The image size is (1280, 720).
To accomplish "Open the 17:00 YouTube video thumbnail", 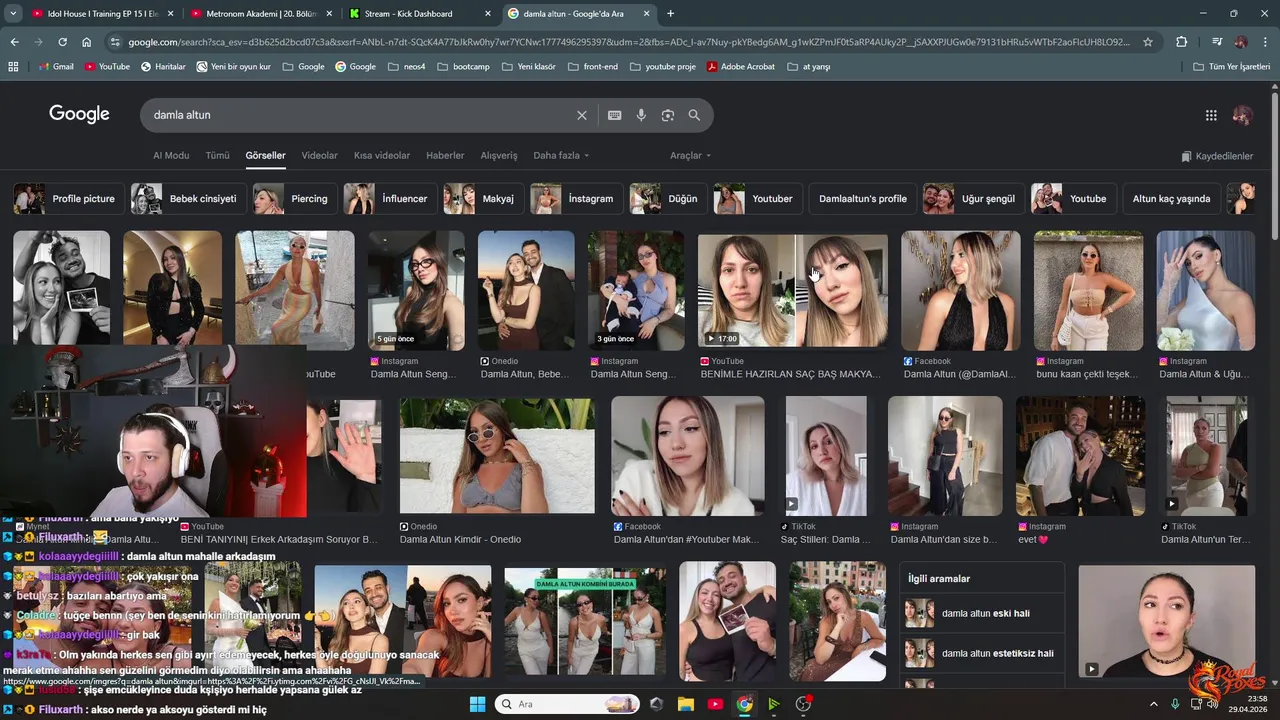I will (792, 290).
